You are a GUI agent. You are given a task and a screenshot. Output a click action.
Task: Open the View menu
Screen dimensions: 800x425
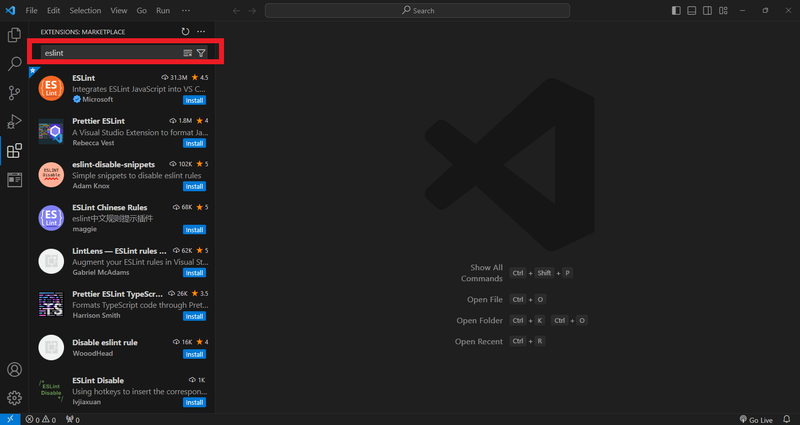(x=119, y=11)
